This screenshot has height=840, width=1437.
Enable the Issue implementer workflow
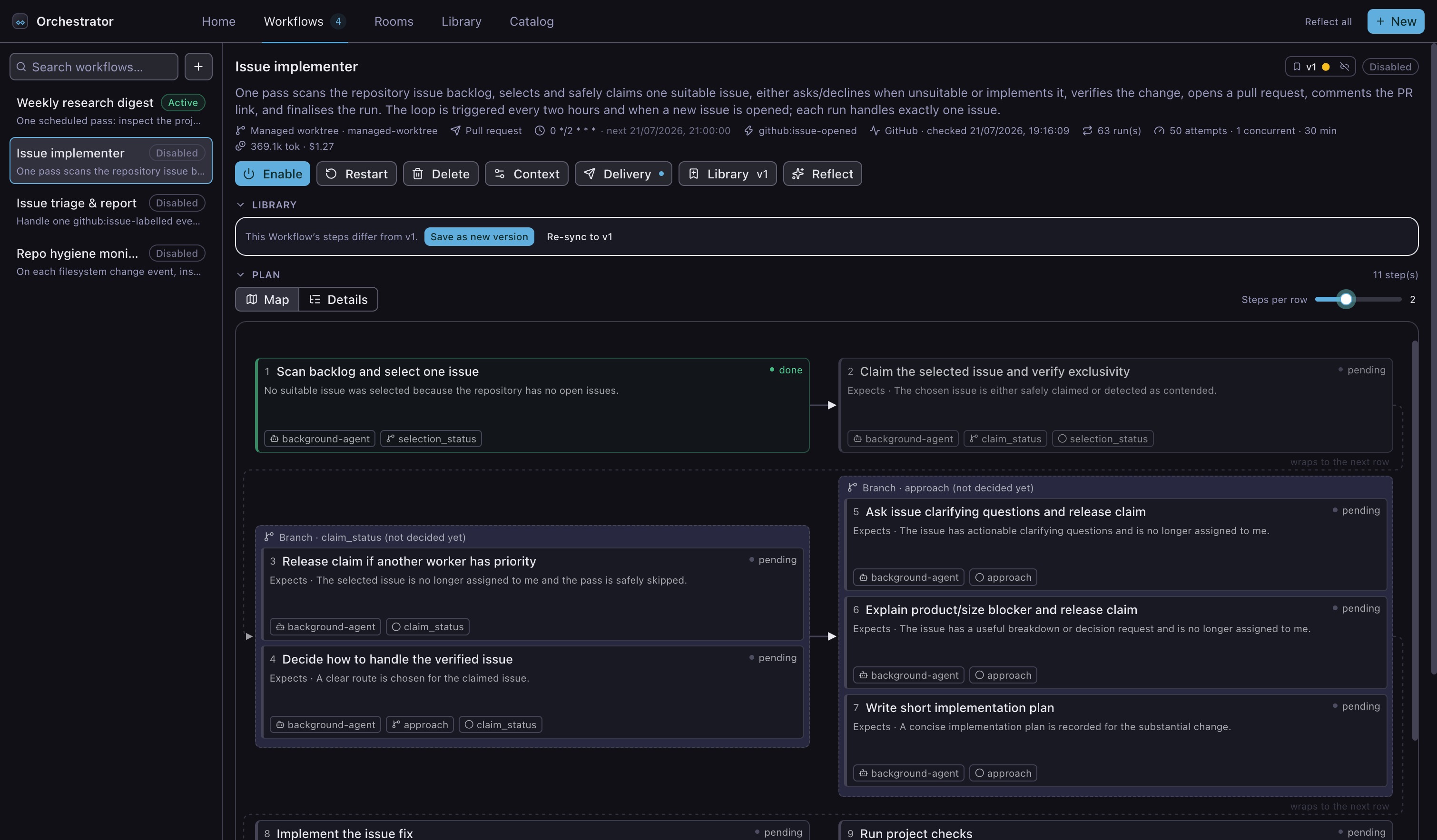pos(273,174)
